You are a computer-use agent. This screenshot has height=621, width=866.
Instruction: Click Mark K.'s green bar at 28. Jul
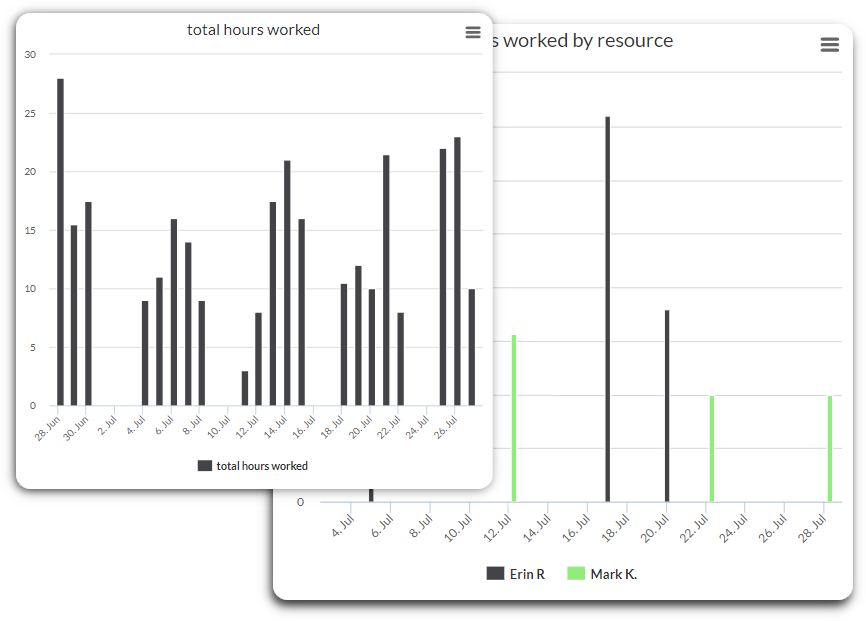[830, 448]
